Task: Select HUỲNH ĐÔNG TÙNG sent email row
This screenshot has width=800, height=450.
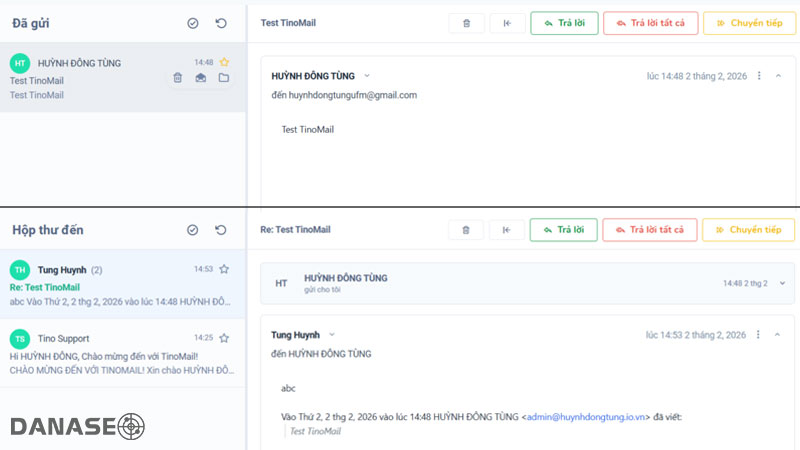Action: pos(123,78)
